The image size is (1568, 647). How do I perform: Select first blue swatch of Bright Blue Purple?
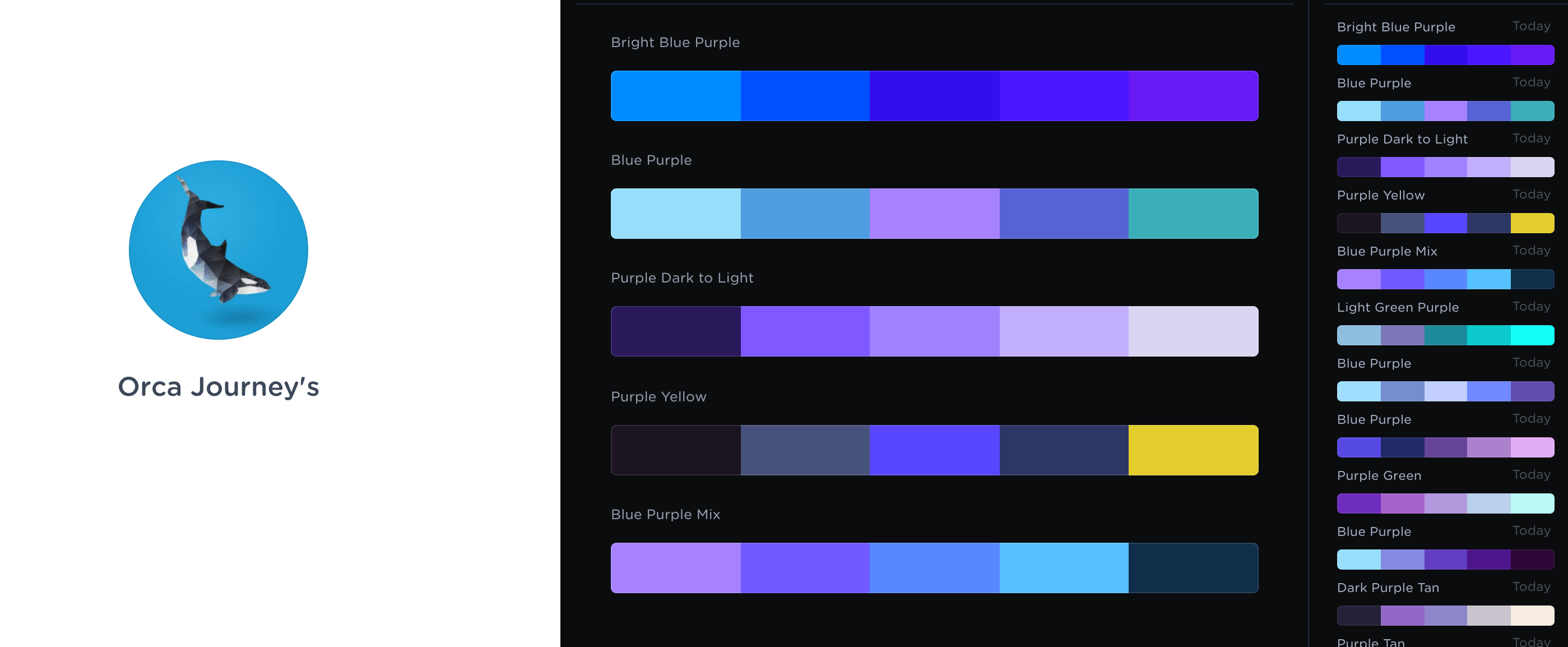676,96
